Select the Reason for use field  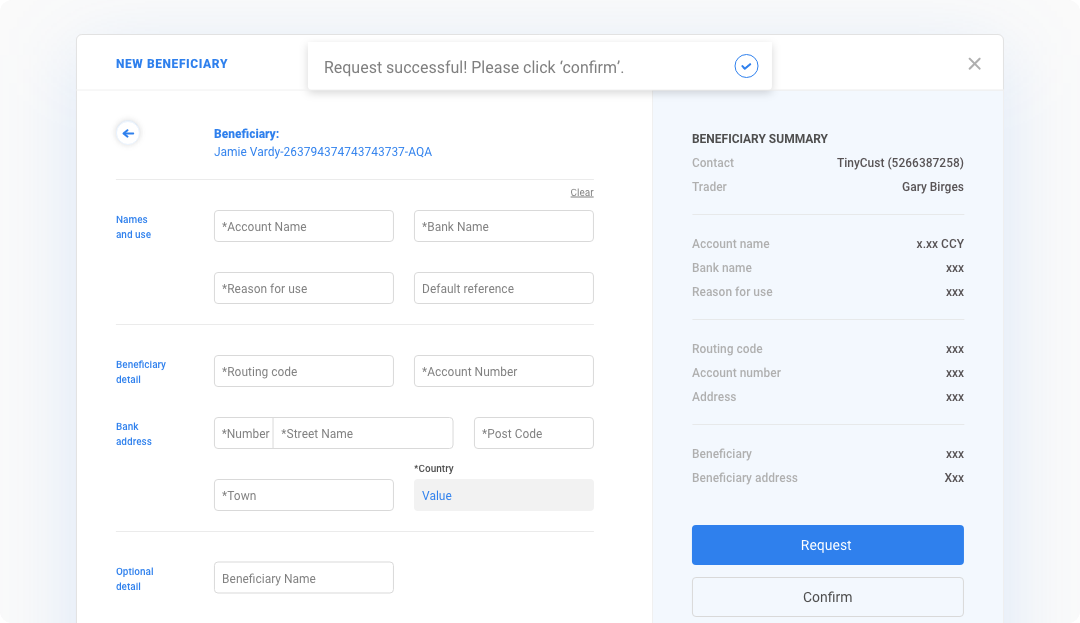(304, 288)
